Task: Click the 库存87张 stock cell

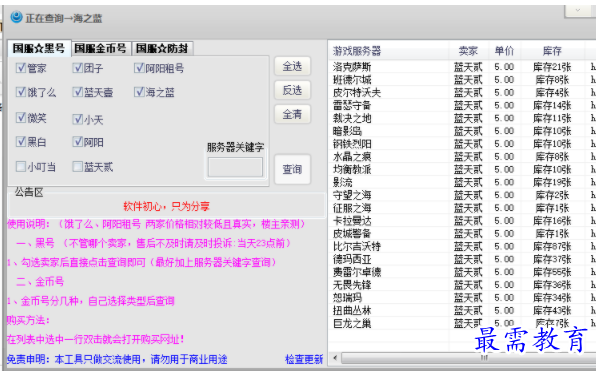Action: point(552,247)
